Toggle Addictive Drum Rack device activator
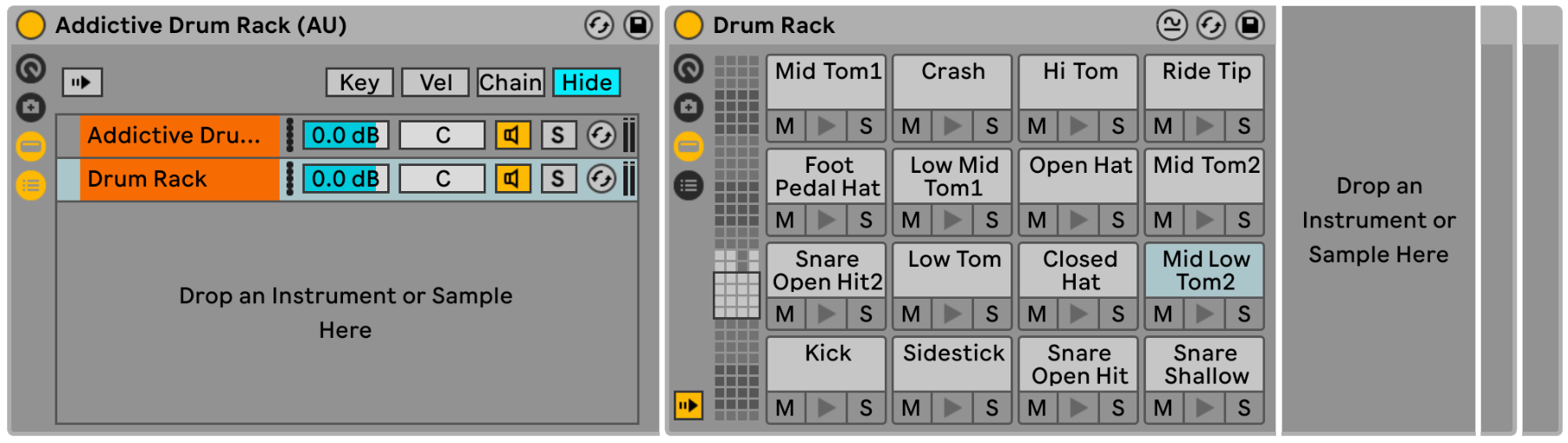The width and height of the screenshot is (1568, 443). coord(30,25)
